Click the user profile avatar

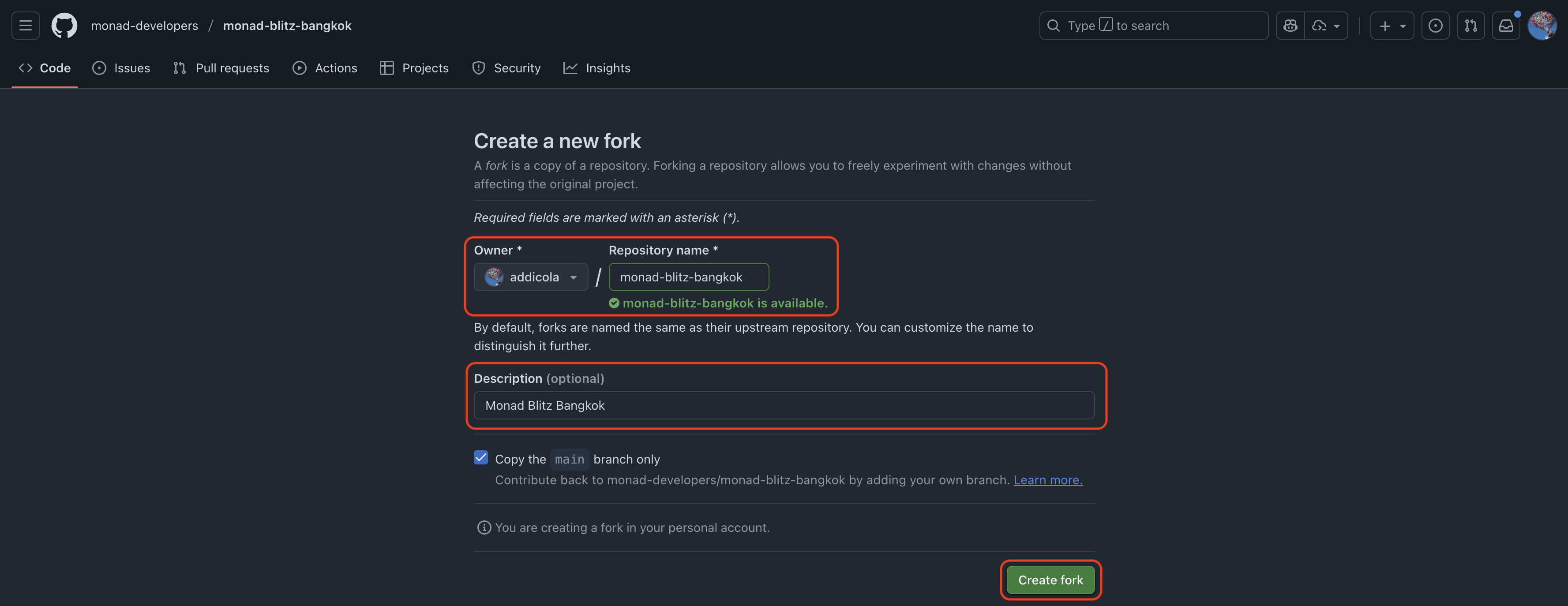[x=1542, y=26]
